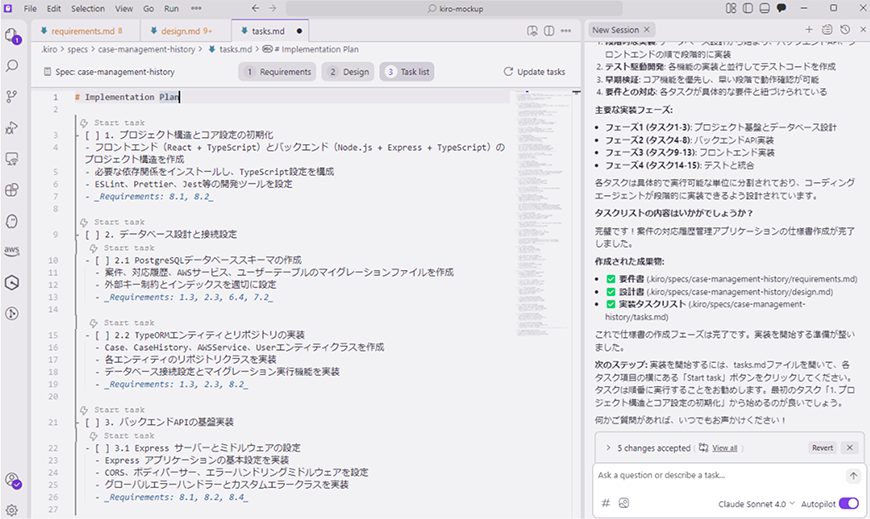Check the box for task 2.2 TypeORM
This screenshot has width=870, height=519.
[102, 335]
